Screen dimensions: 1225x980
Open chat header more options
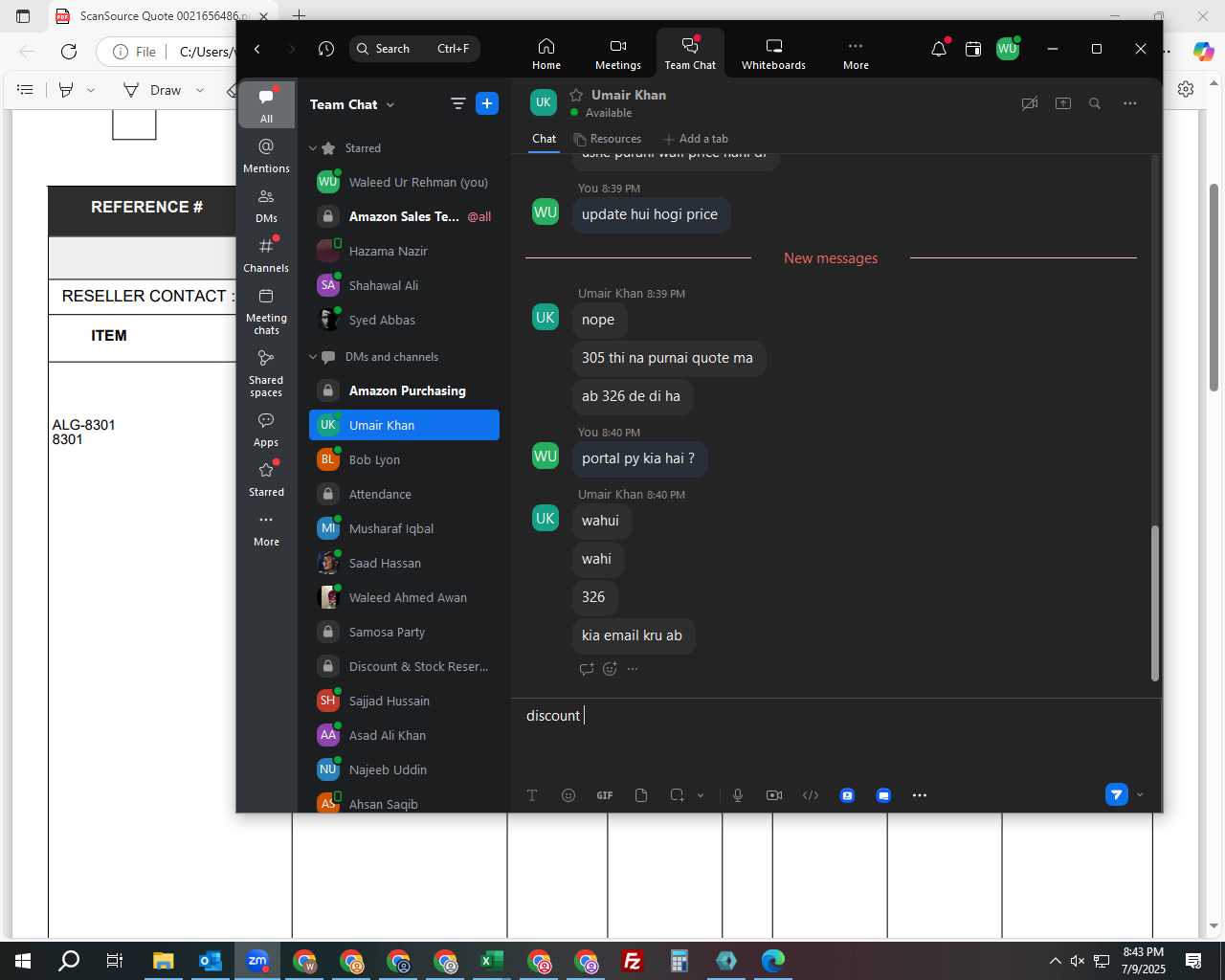pos(1130,103)
